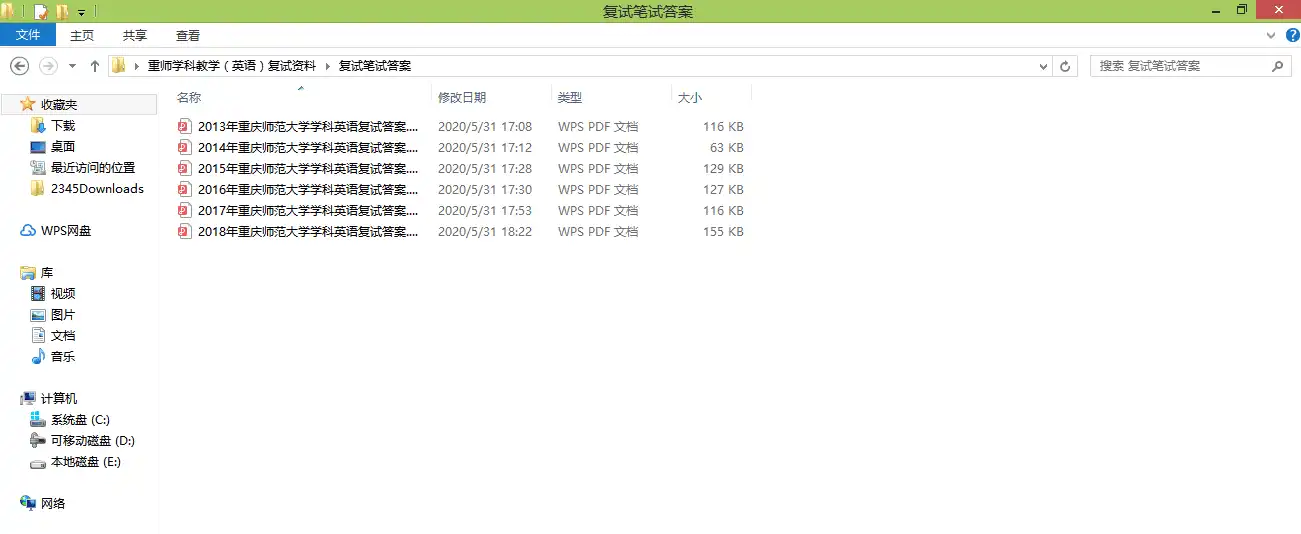Click date 2020/5/31 17:08
The width and height of the screenshot is (1301, 534).
click(x=485, y=127)
